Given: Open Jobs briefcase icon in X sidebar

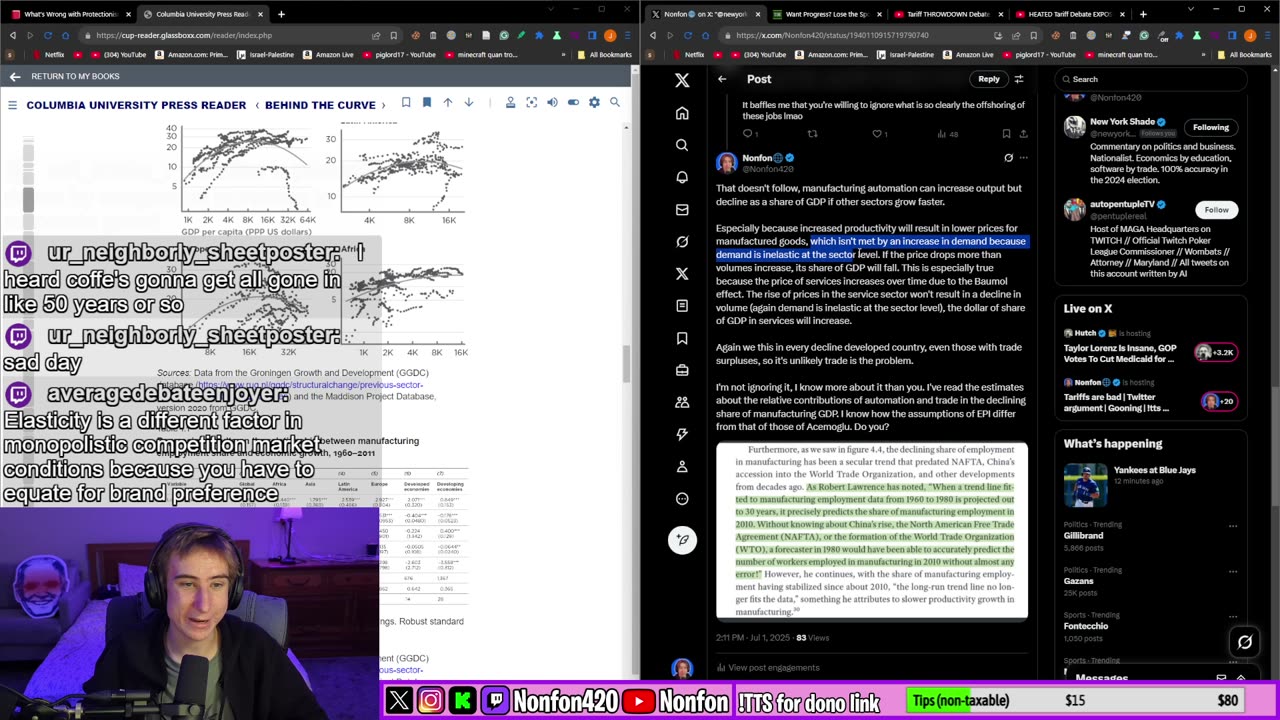Looking at the screenshot, I should [682, 370].
